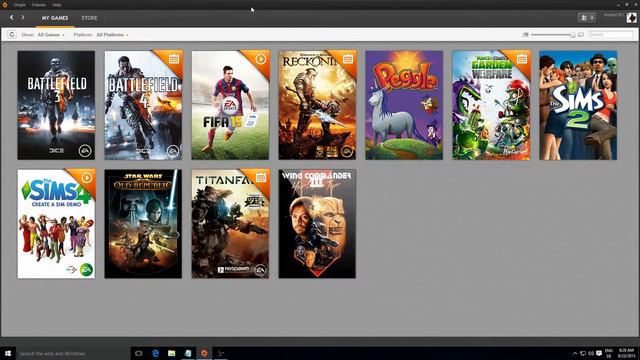Click the Origin icon in the taskbar
640x360 pixels.
[204, 353]
